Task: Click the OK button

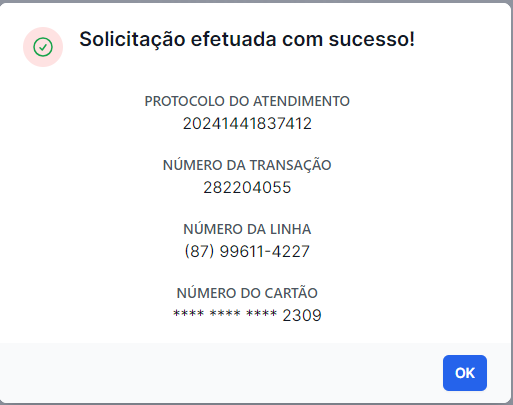Action: coord(465,373)
